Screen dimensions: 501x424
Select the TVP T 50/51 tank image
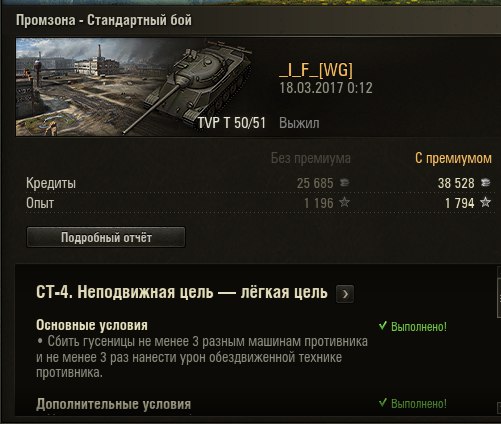(x=197, y=85)
